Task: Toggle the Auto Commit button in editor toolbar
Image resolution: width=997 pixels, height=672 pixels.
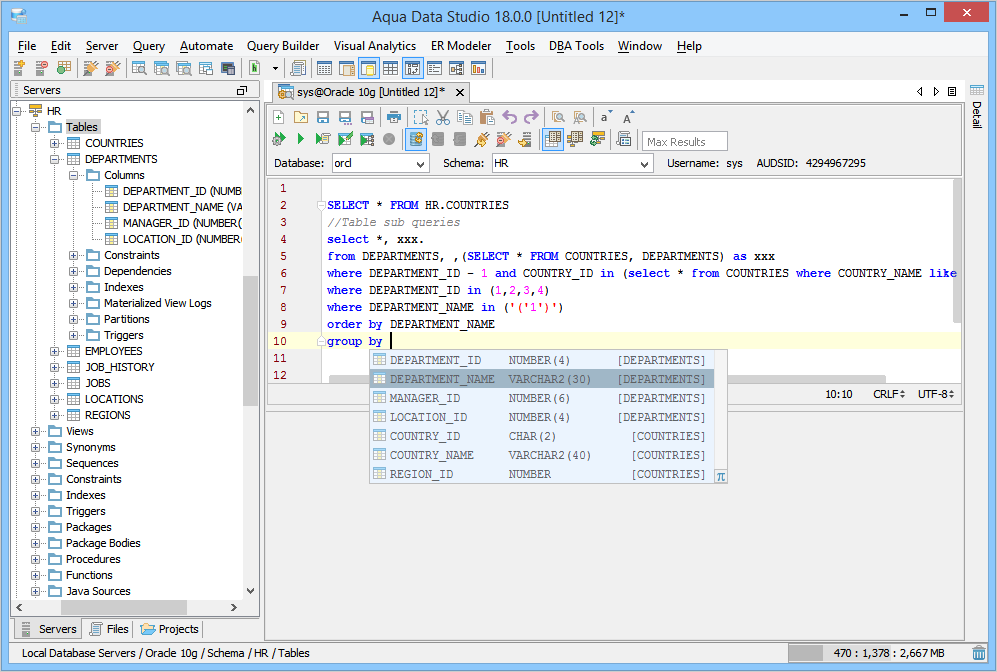Action: (416, 139)
